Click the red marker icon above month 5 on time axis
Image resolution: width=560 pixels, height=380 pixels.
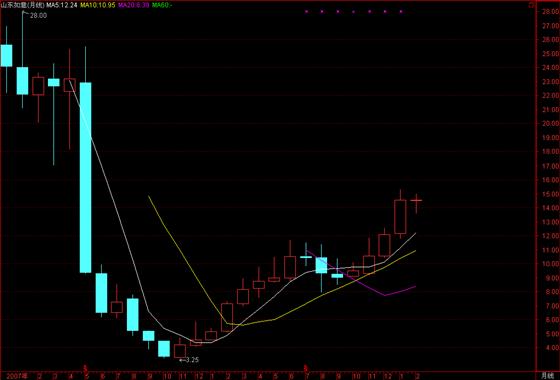85,367
